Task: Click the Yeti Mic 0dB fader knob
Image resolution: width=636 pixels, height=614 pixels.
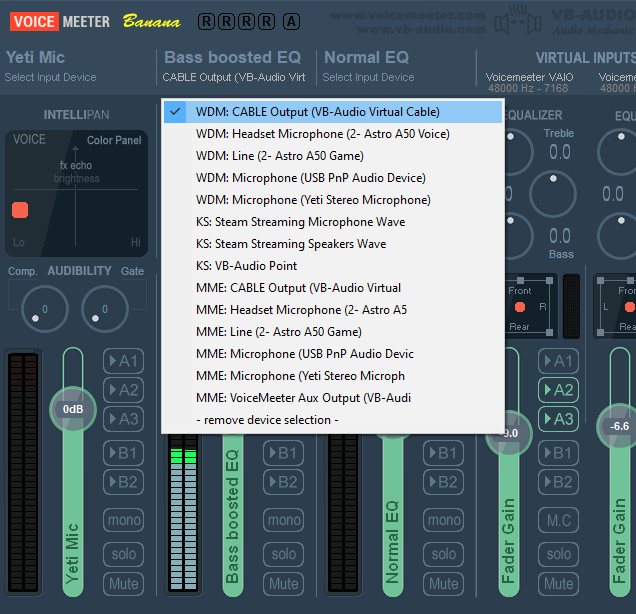Action: [73, 409]
